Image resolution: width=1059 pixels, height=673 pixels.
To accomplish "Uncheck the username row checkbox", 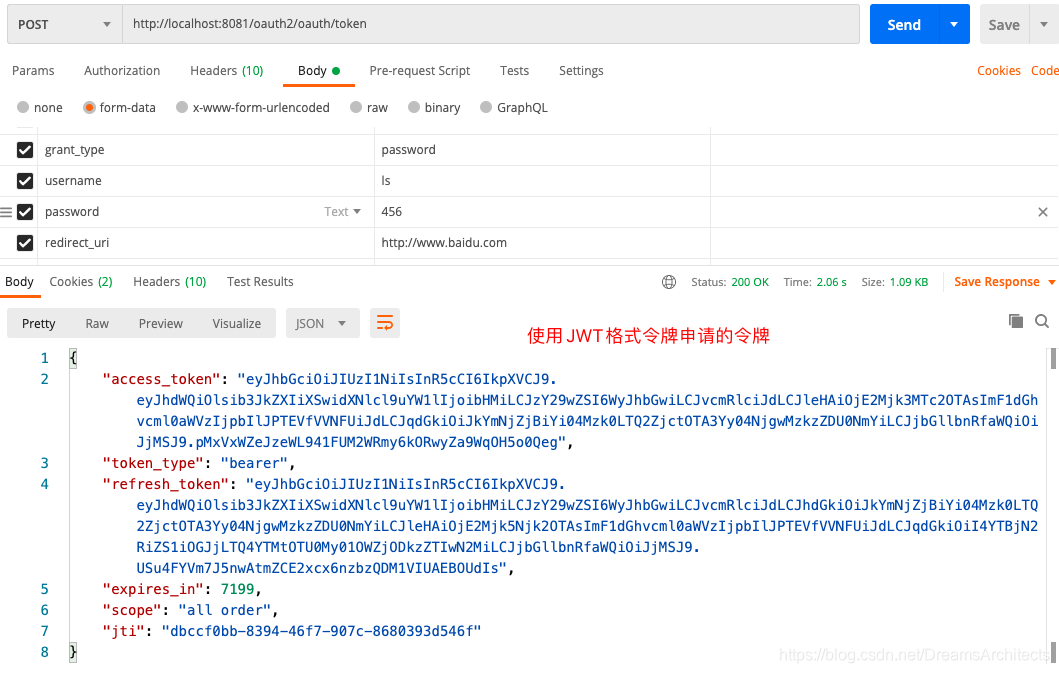I will 25,181.
